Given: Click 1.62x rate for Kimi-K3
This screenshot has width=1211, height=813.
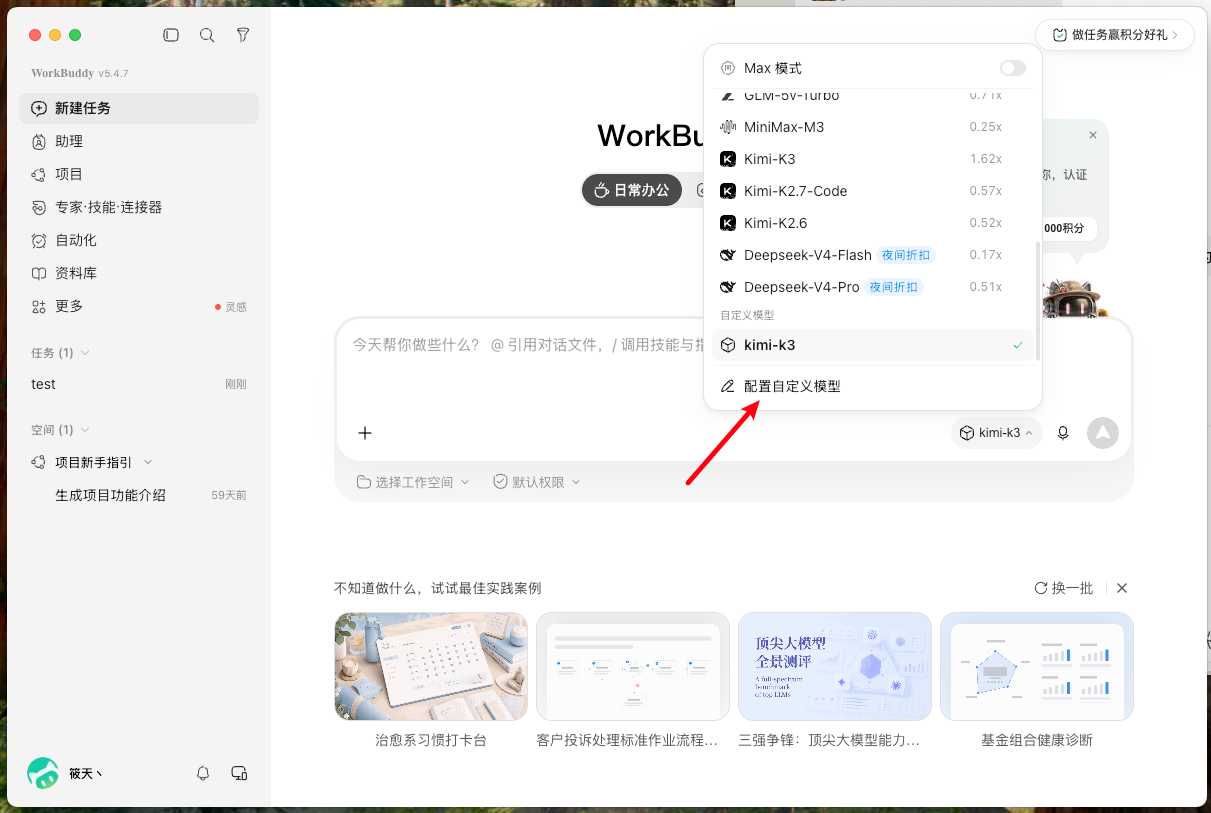Looking at the screenshot, I should pyautogui.click(x=986, y=159).
